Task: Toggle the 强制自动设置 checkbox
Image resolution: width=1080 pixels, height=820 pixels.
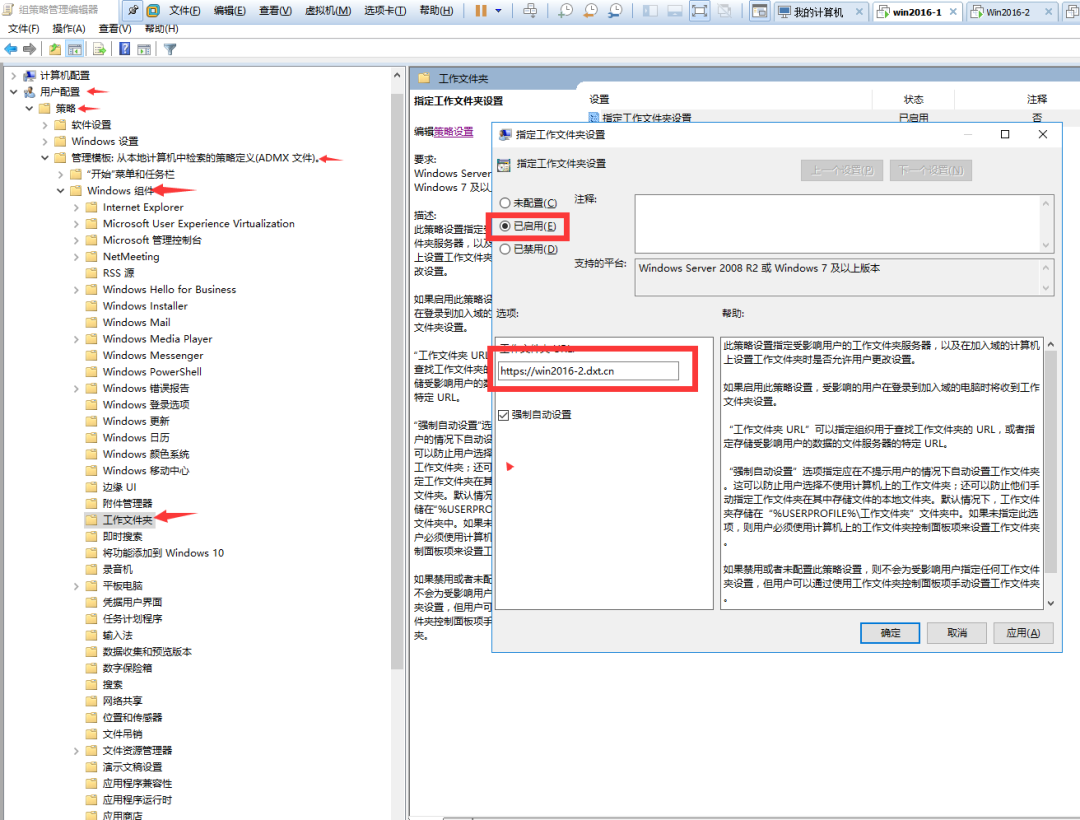Action: point(503,414)
